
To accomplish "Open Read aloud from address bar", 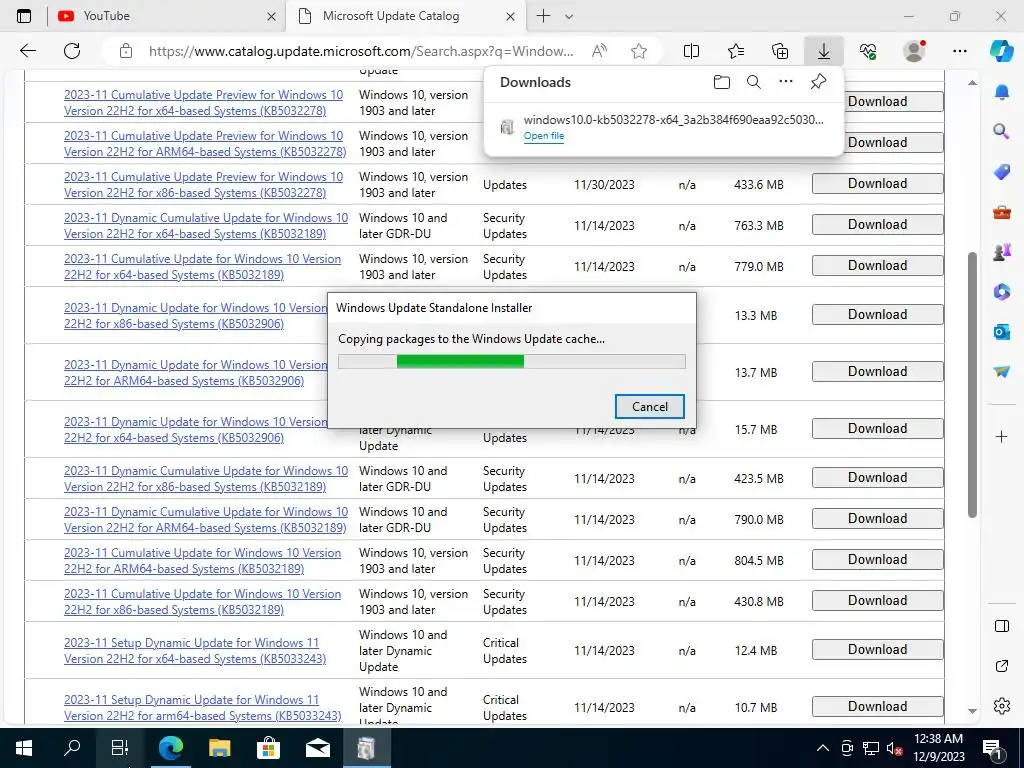I will click(599, 51).
